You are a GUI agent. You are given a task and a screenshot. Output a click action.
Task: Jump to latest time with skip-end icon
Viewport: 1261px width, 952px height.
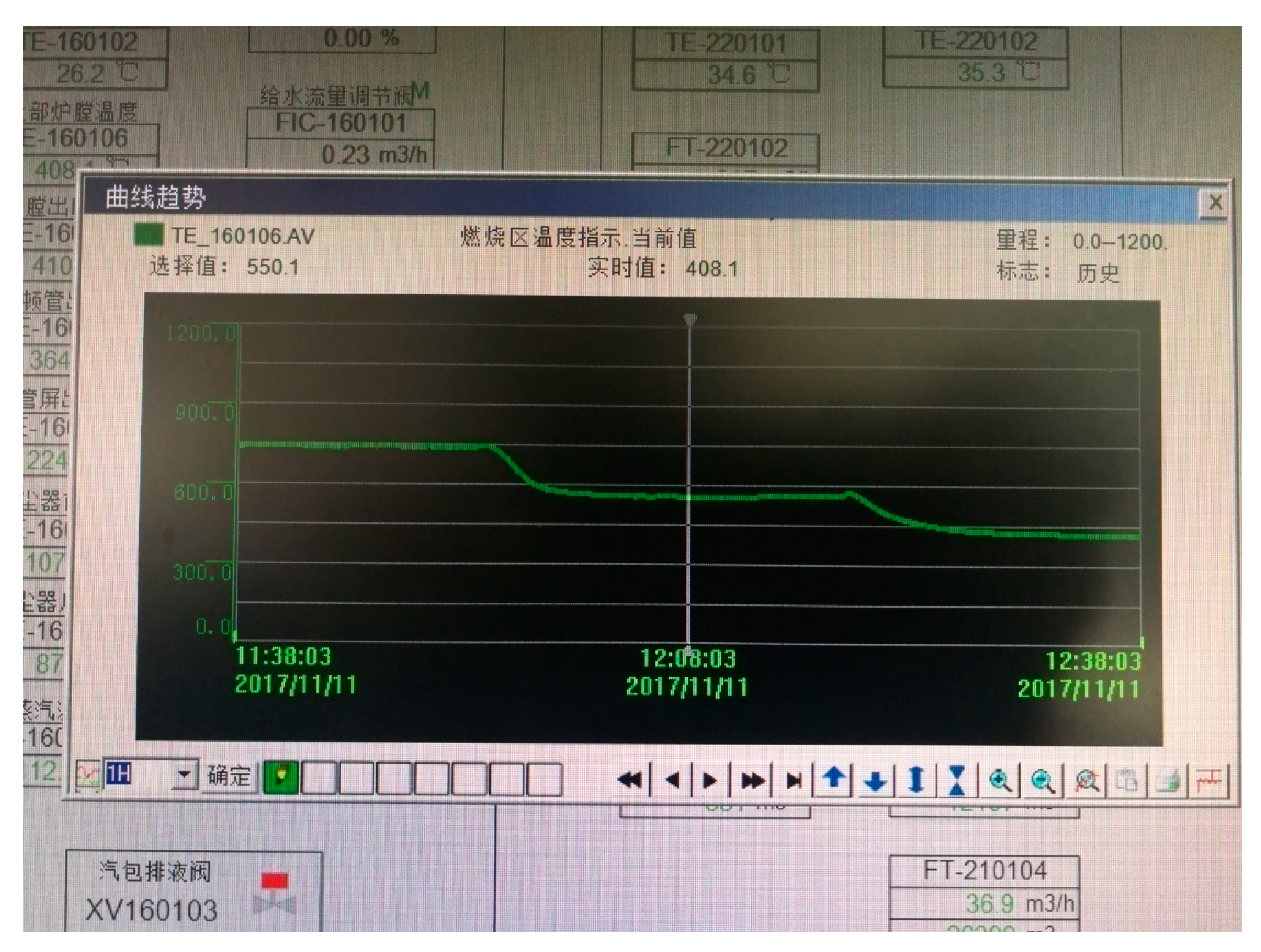pos(794,780)
